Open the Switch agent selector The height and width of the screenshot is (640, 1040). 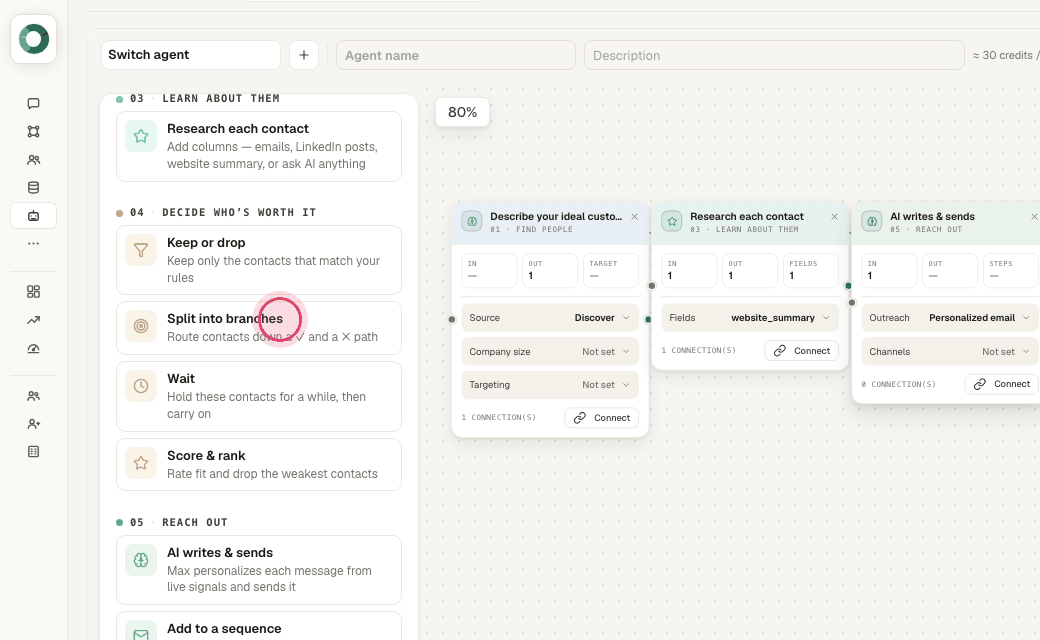pos(190,55)
